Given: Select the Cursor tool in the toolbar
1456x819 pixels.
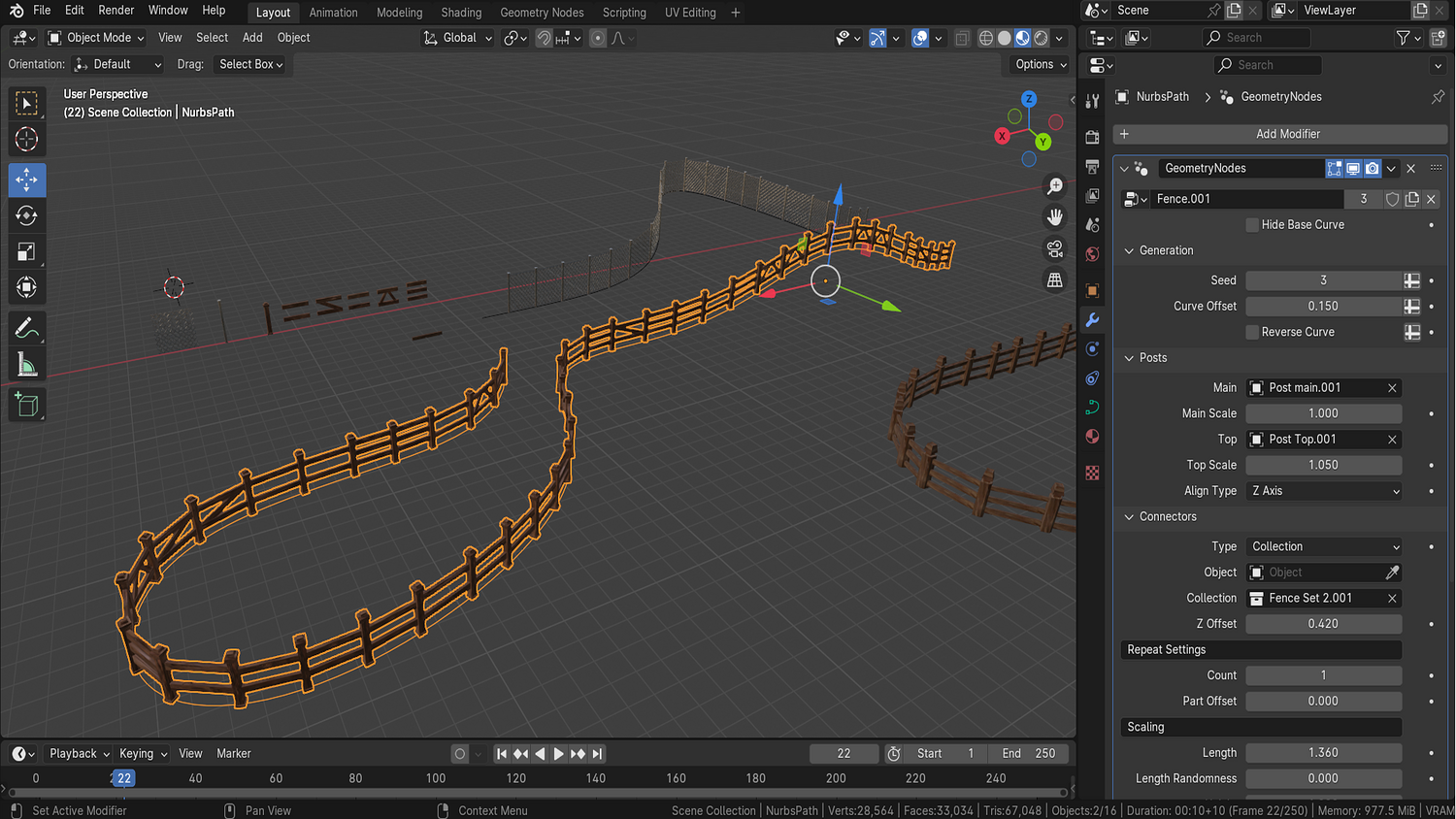Looking at the screenshot, I should click(27, 140).
